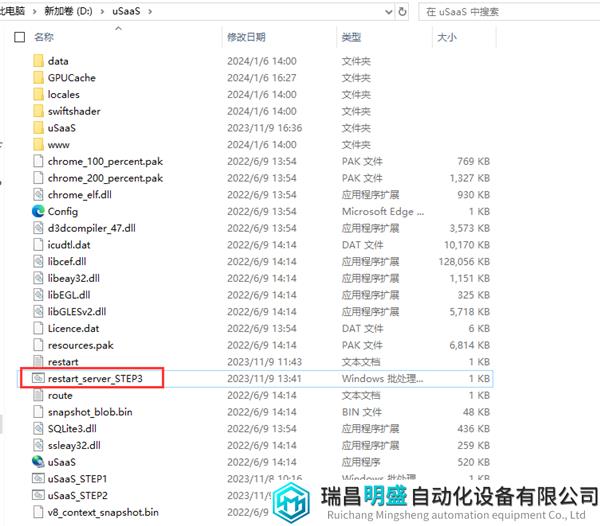Click the 2023/11/9 16:36 date of uSaaS folder
Image resolution: width=600 pixels, height=526 pixels.
pos(264,128)
